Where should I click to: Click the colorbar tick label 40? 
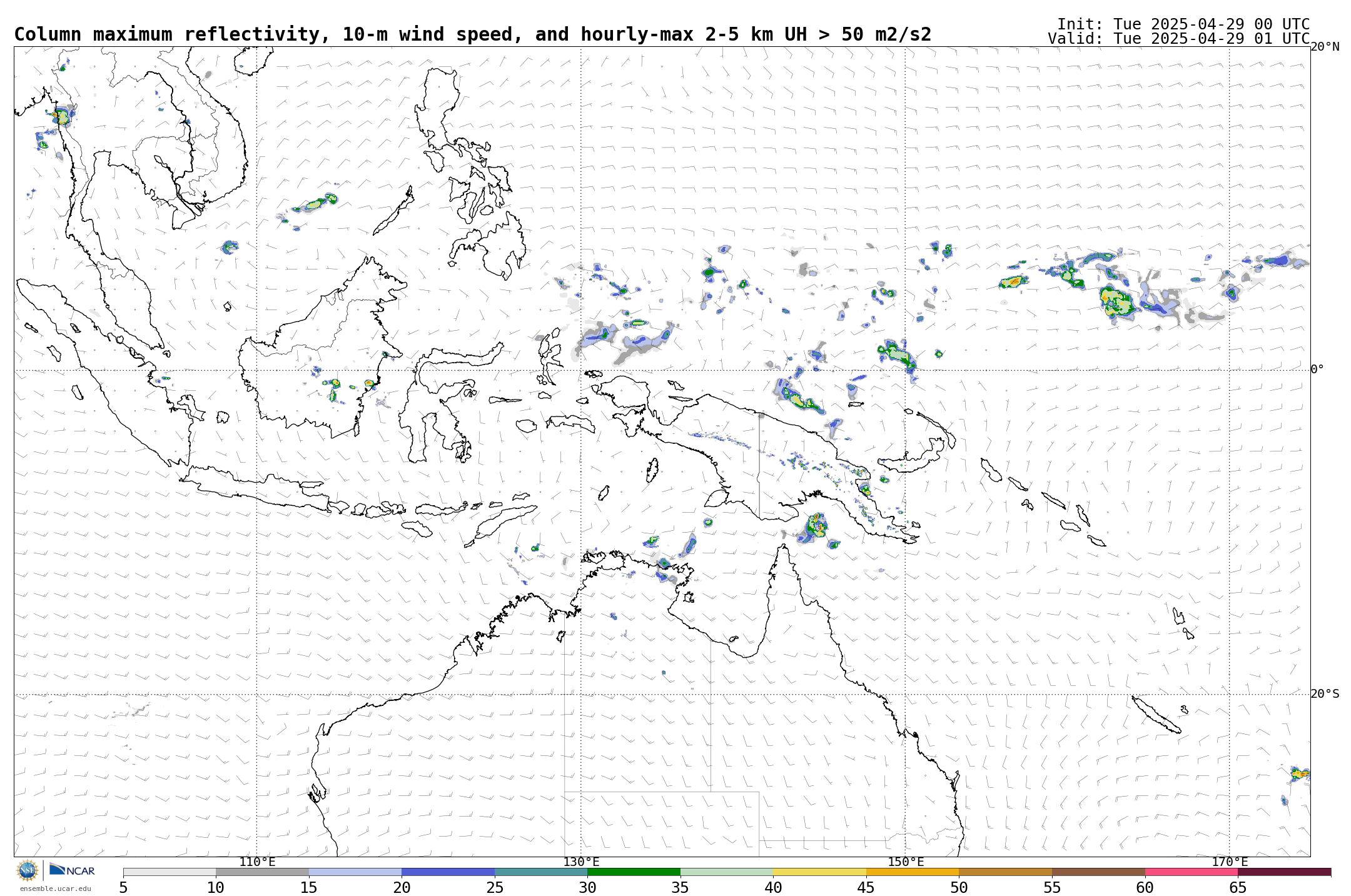pos(773,887)
